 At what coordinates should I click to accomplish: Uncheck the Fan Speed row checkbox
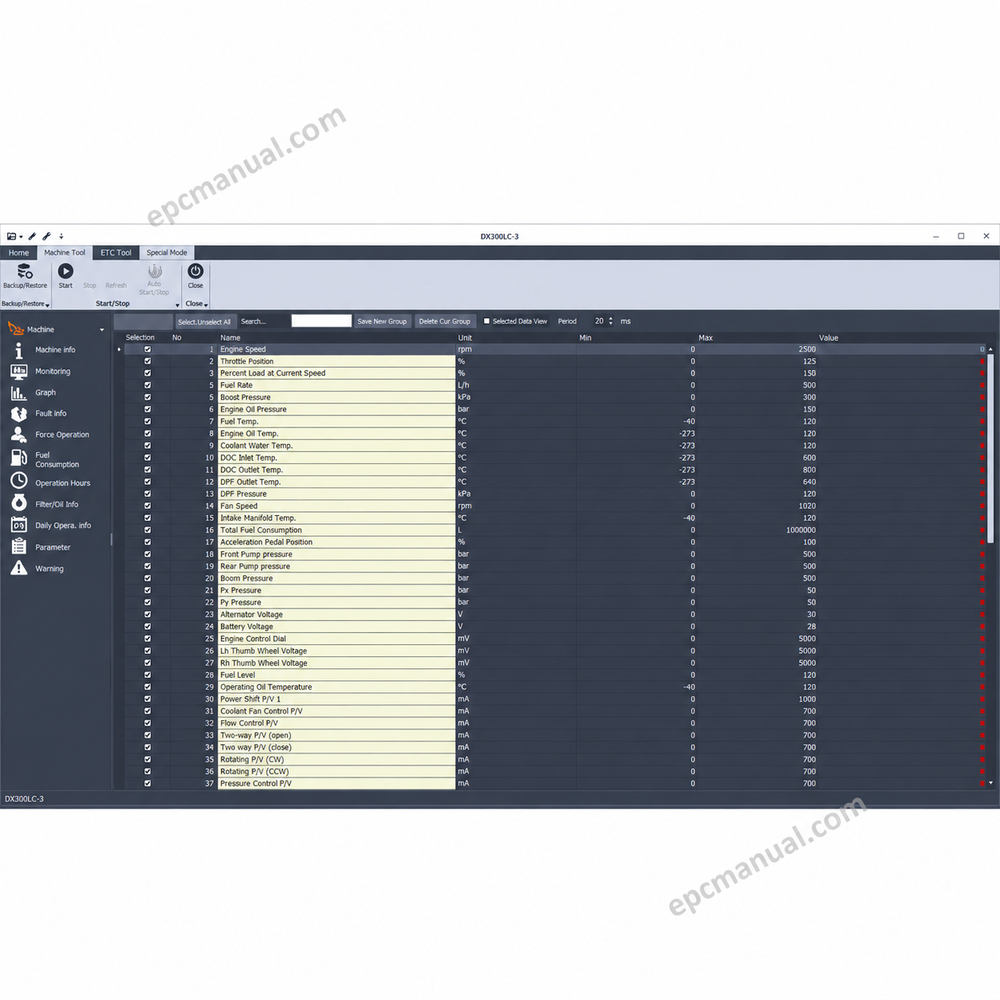coord(147,506)
